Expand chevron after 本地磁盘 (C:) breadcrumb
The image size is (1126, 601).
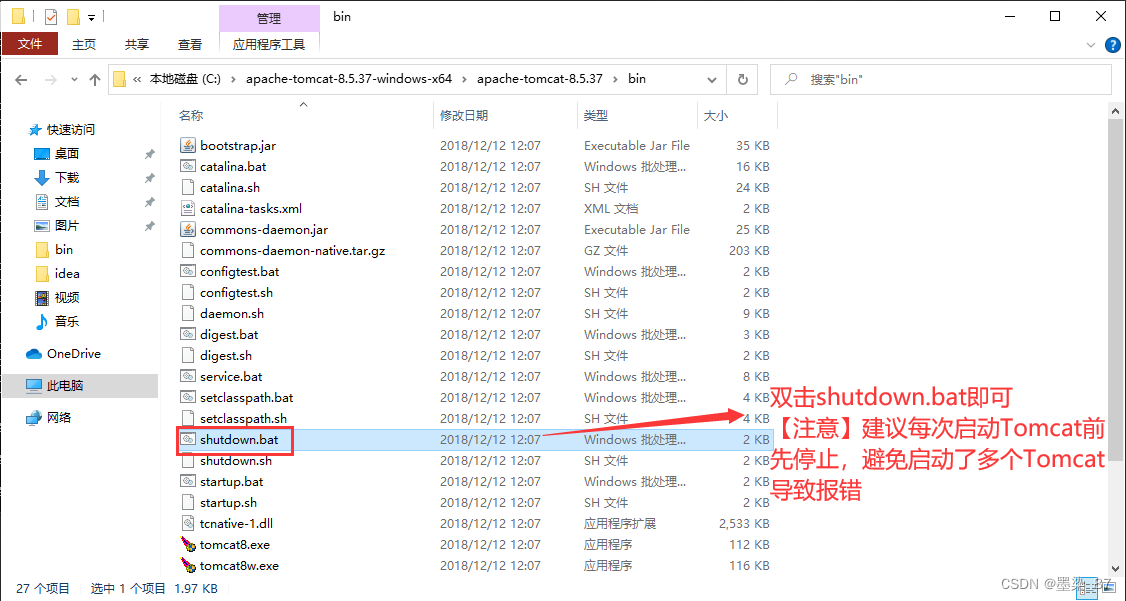coord(233,80)
